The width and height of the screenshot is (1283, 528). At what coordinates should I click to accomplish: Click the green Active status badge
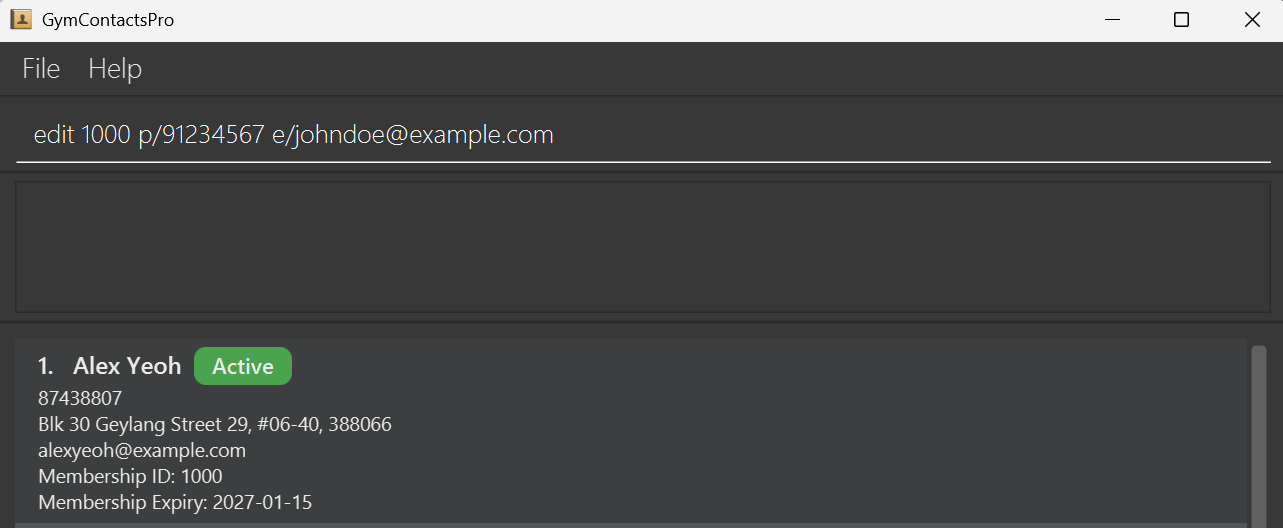pyautogui.click(x=243, y=366)
